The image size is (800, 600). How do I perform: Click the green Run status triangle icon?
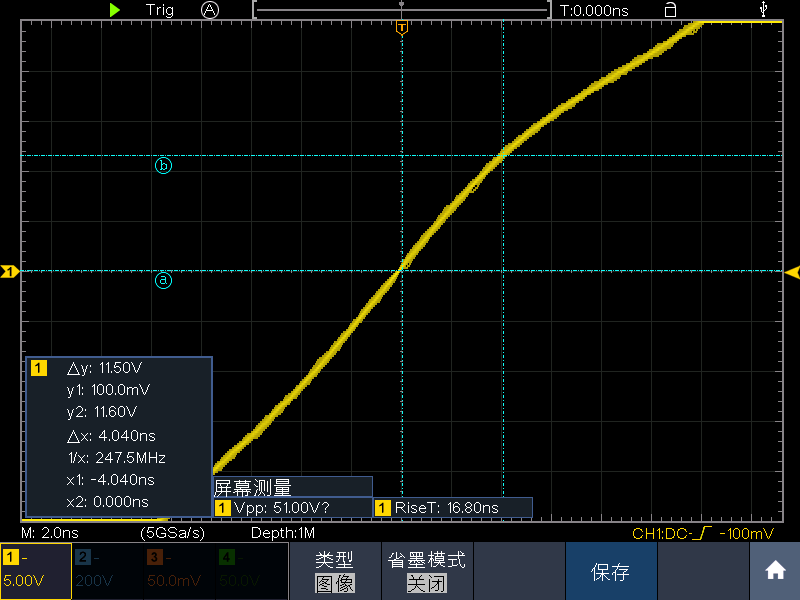click(115, 10)
